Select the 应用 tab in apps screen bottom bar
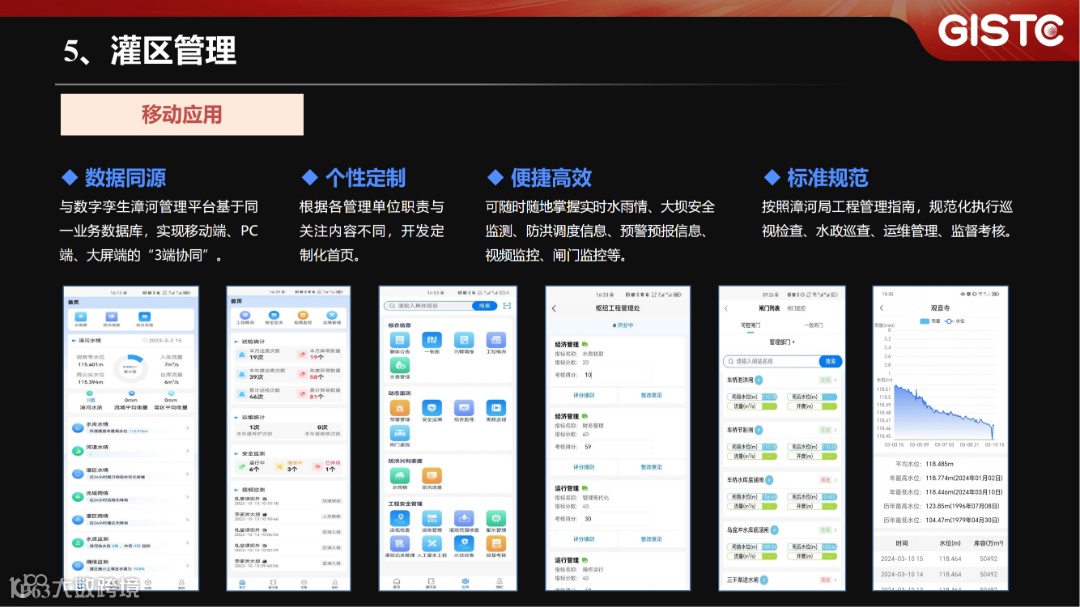The height and width of the screenshot is (607, 1080). coord(465,583)
